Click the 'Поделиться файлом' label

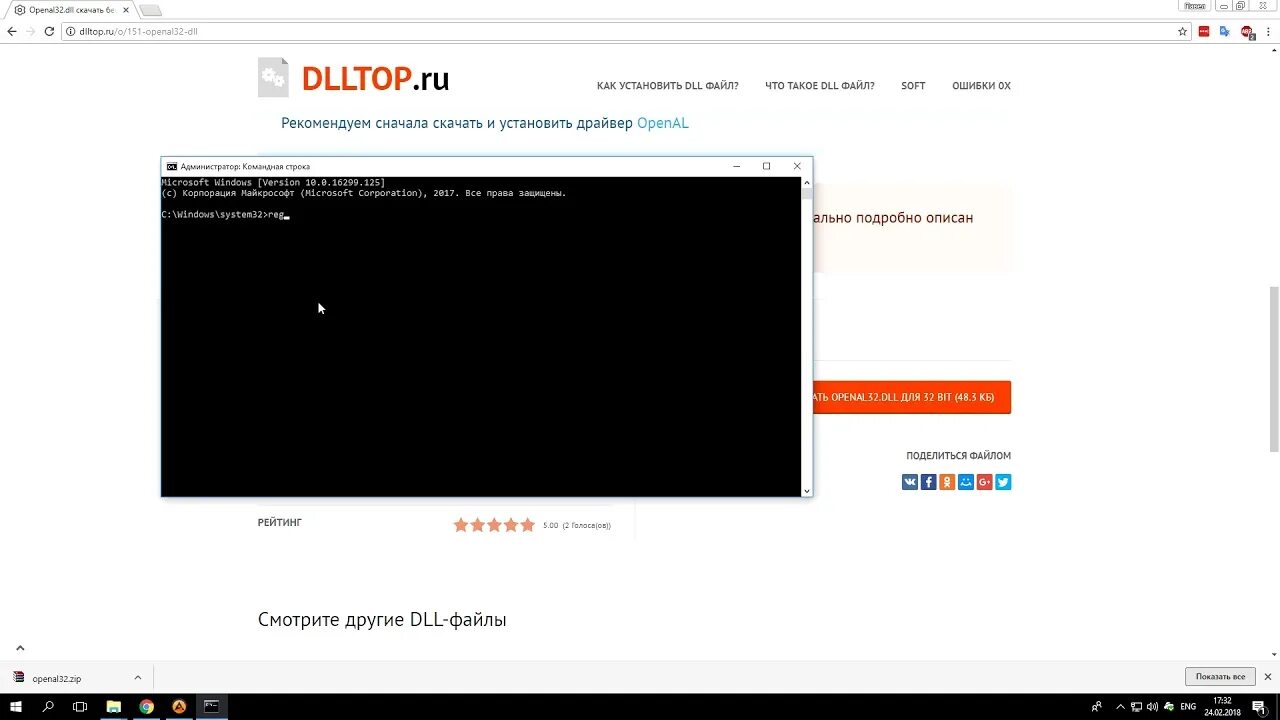[x=958, y=456]
